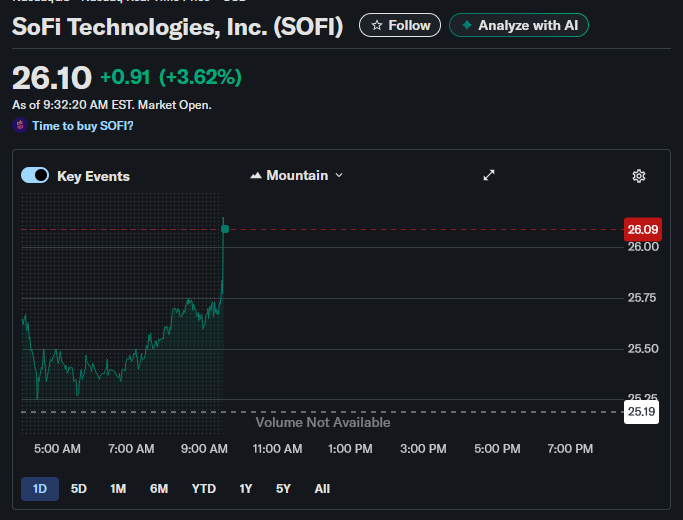Viewport: 683px width, 520px height.
Task: Click the +0.91 price change value
Action: point(125,77)
